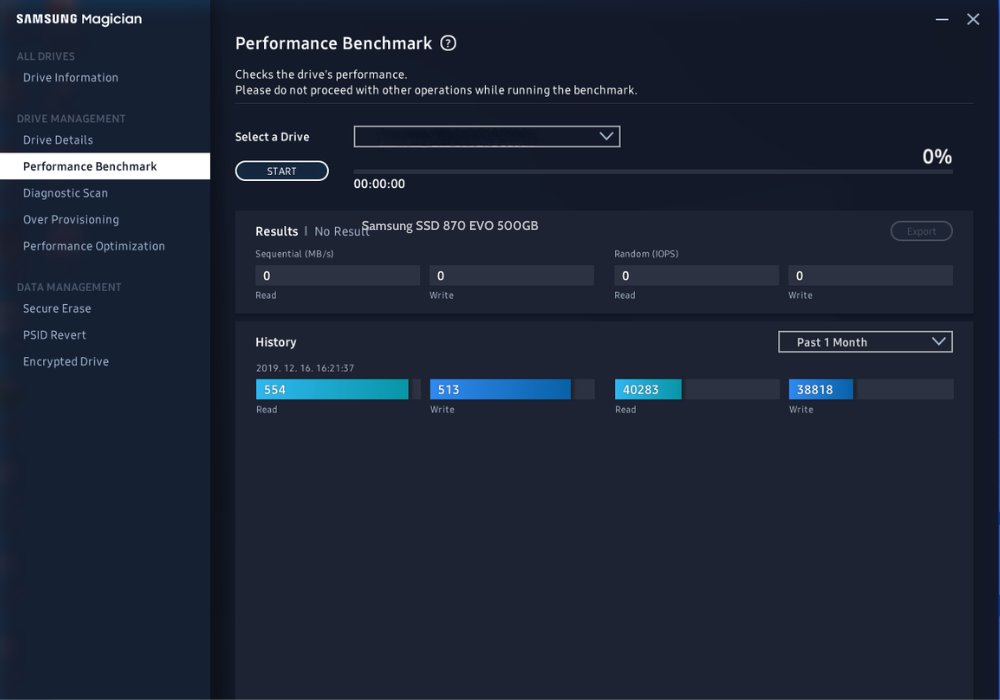Click the random Read result field

(696, 275)
